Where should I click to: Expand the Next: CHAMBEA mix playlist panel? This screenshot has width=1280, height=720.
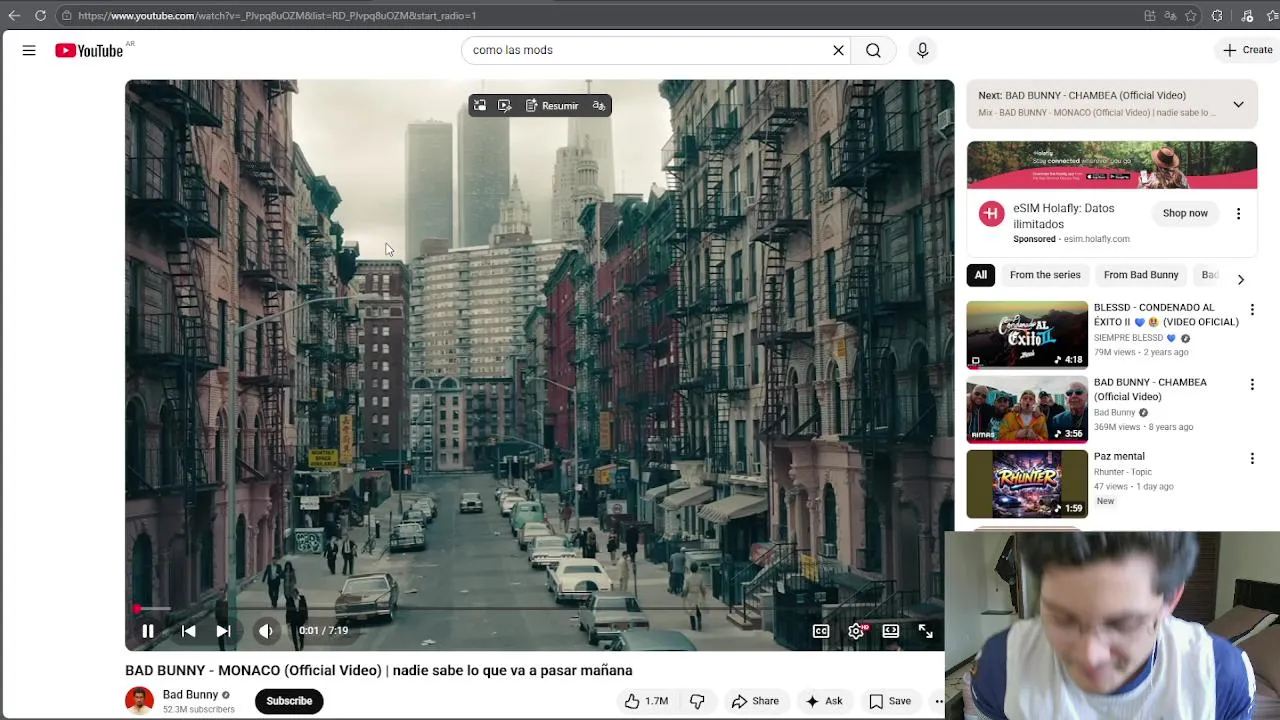(x=1238, y=104)
